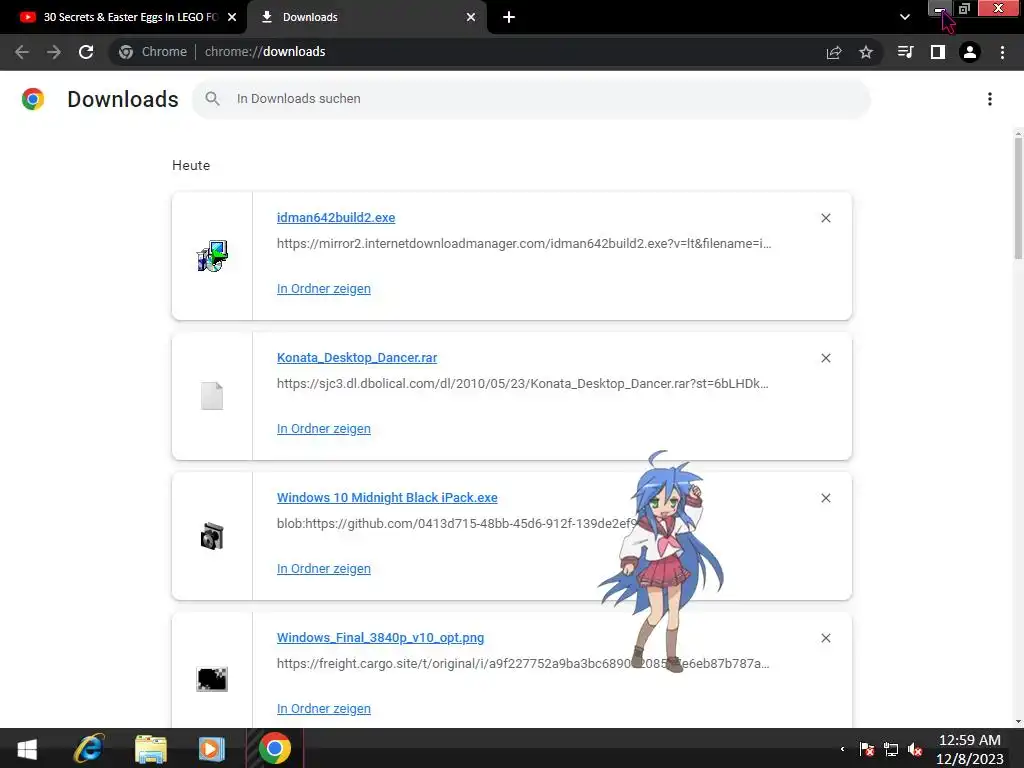
Task: Click the muted volume tray icon
Action: click(x=915, y=749)
